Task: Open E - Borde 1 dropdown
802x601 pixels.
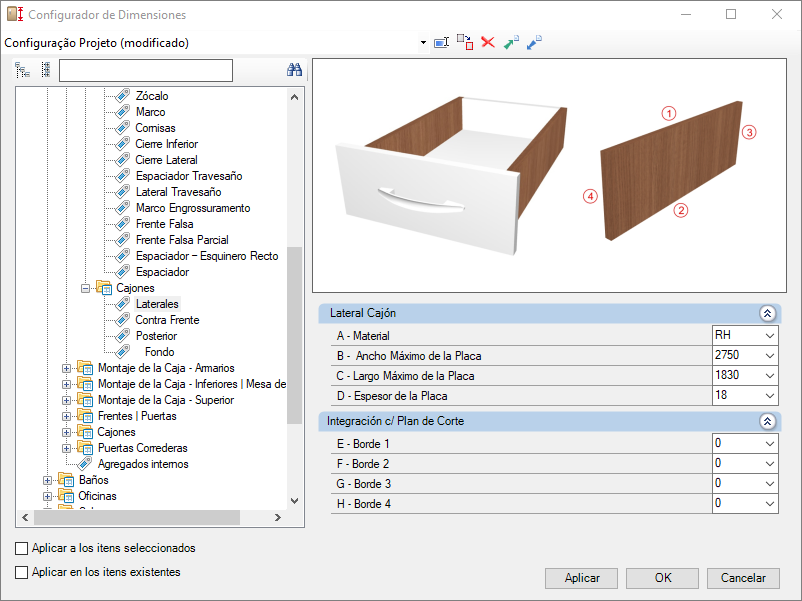Action: [769, 444]
